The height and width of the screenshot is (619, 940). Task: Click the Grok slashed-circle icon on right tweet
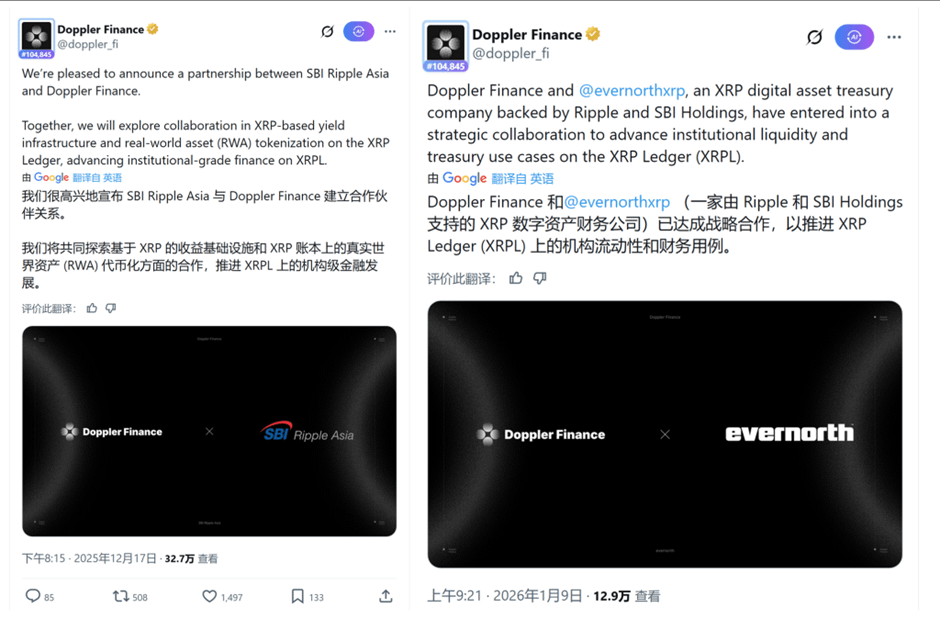click(814, 37)
